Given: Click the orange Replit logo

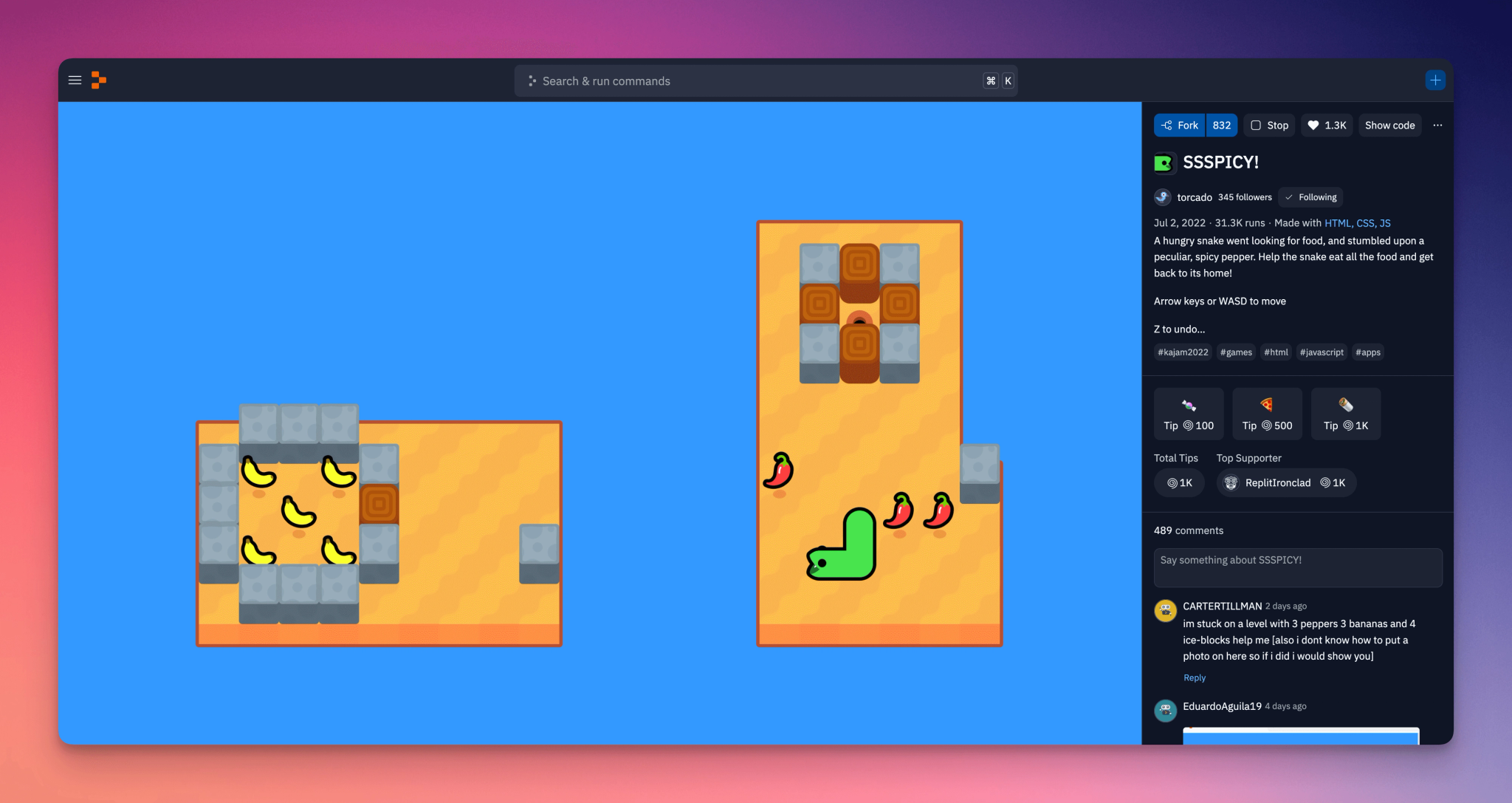Looking at the screenshot, I should pos(99,81).
